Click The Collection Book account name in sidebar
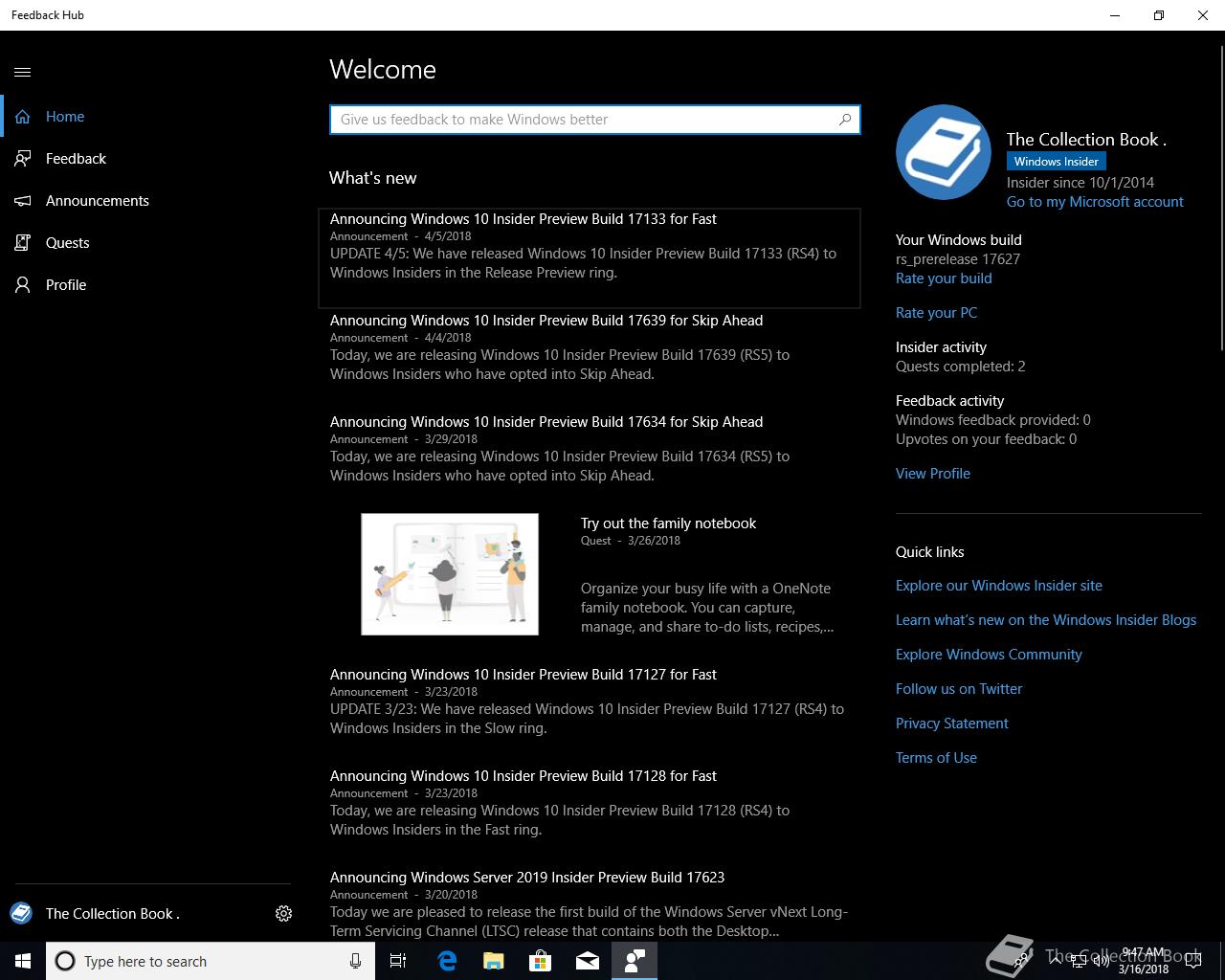Screen dimensions: 1225x980 coord(113,914)
